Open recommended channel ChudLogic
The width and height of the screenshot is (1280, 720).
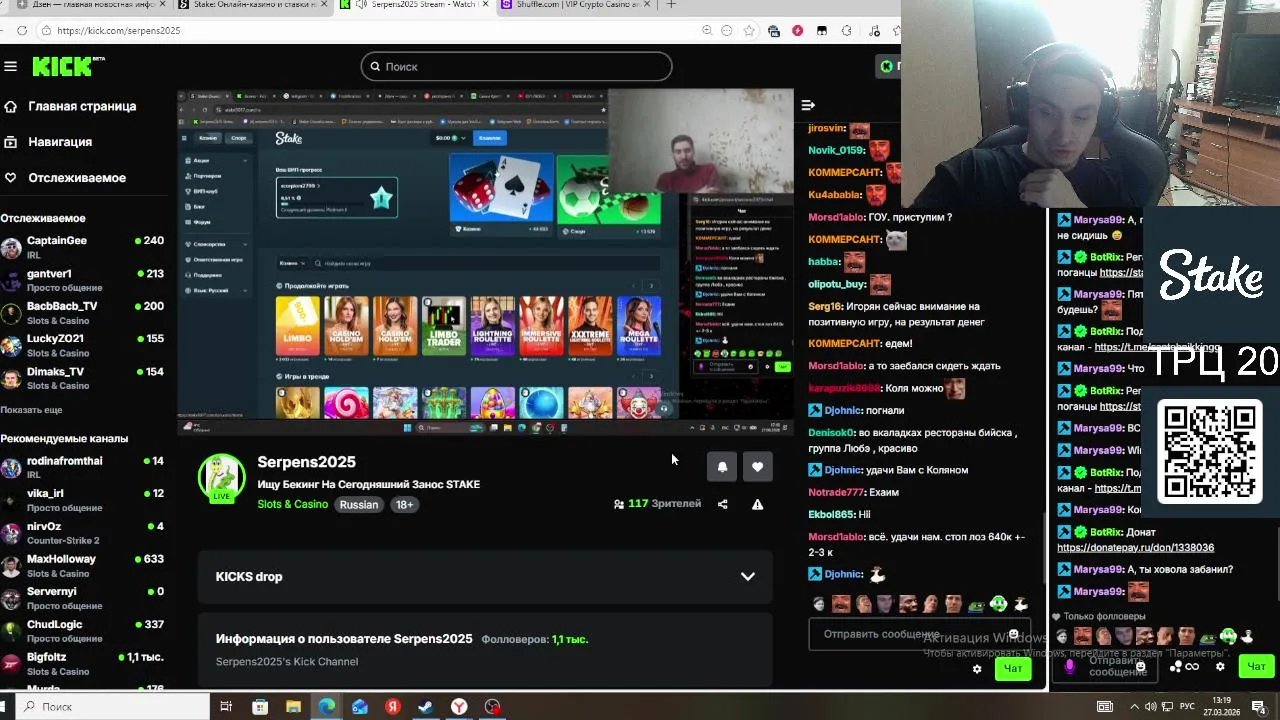click(x=82, y=631)
